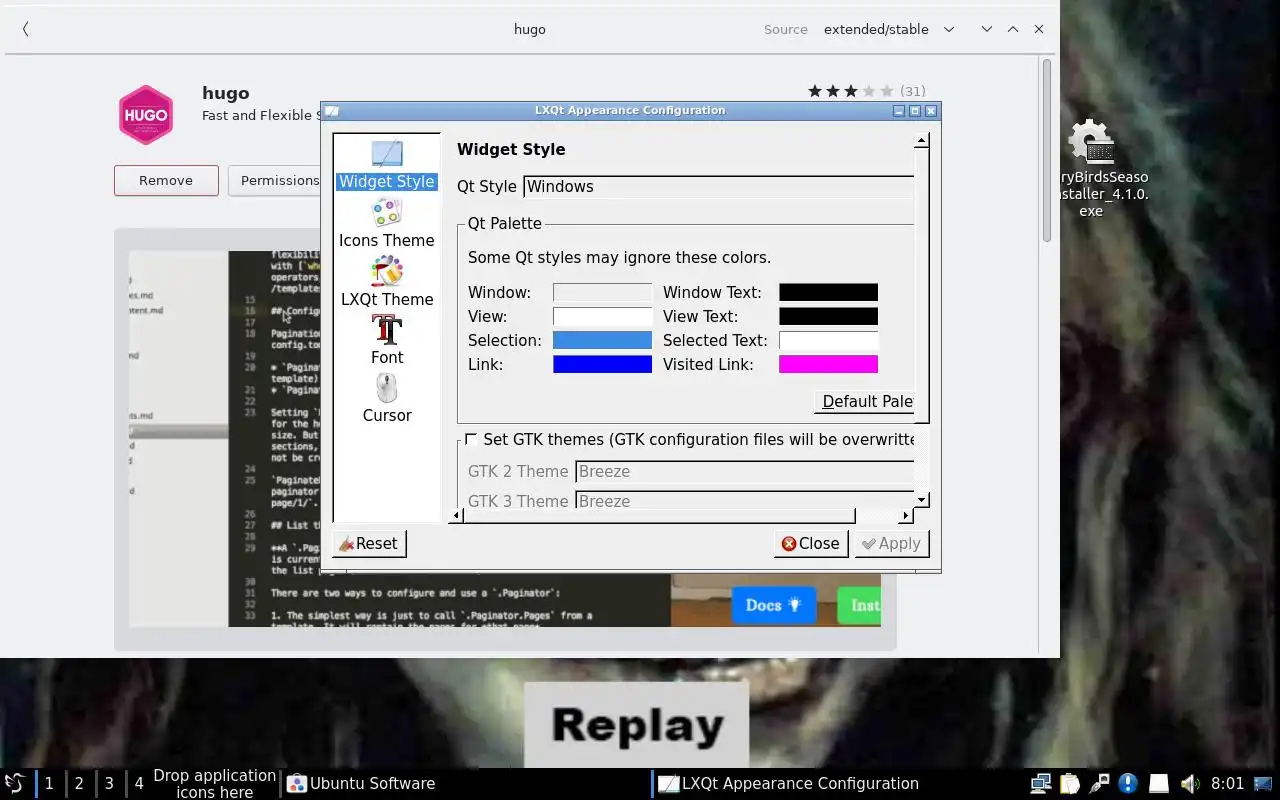The height and width of the screenshot is (800, 1280).
Task: Go back in Ubuntu Software
Action: point(25,29)
